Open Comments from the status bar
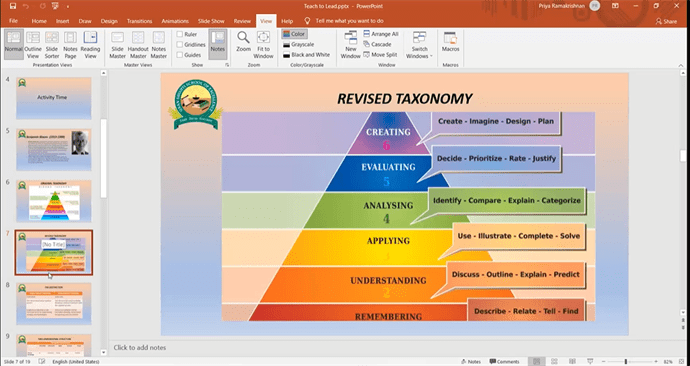Viewport: 690px width, 366px height. pos(504,362)
